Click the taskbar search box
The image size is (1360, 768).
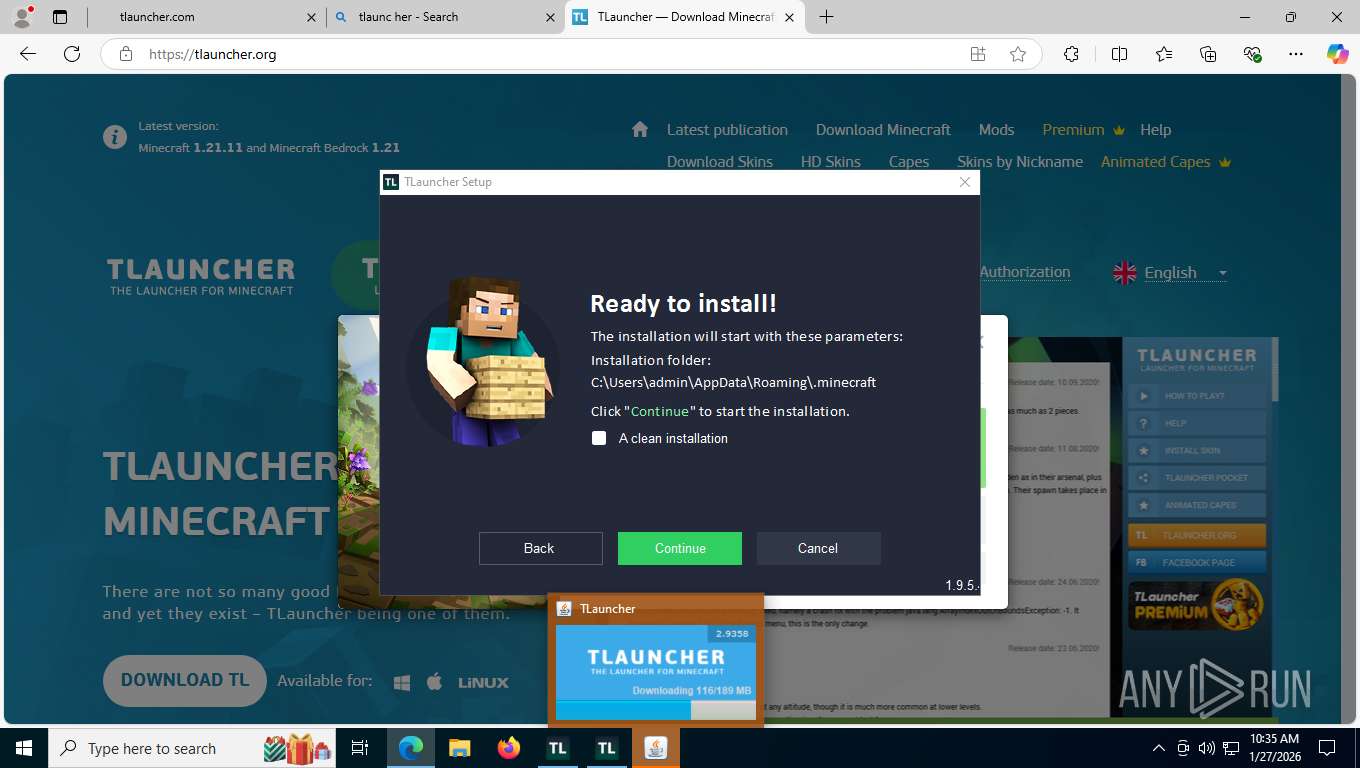pyautogui.click(x=193, y=748)
